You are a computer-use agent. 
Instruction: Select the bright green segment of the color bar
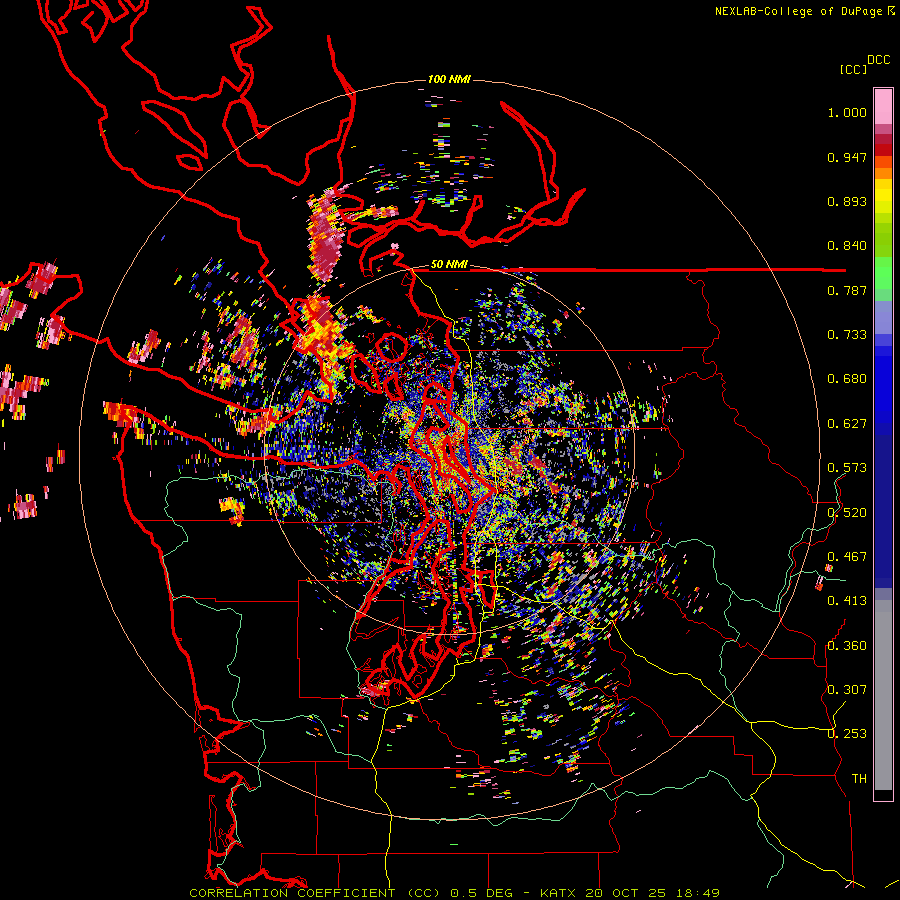pos(883,273)
